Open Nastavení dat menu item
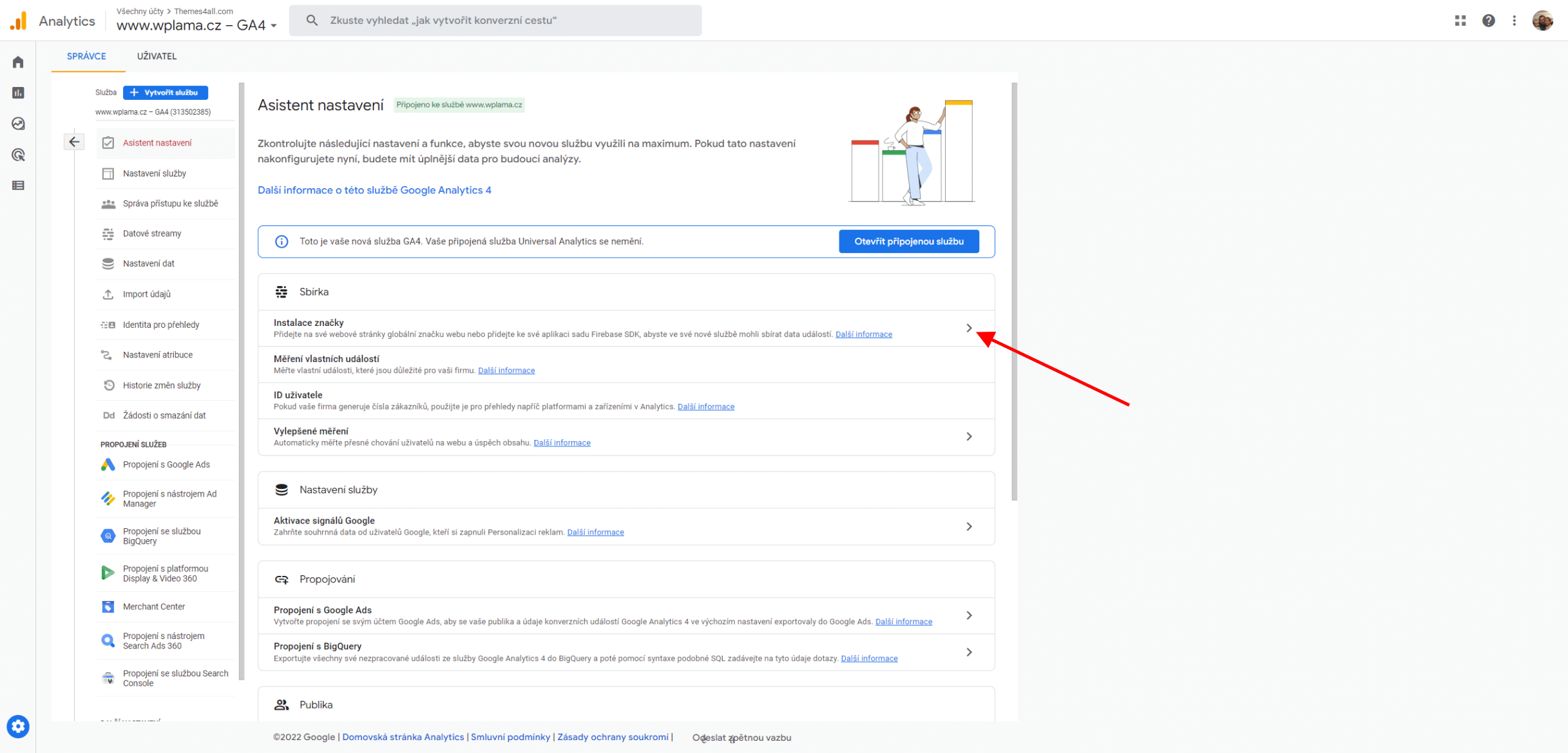Image resolution: width=1568 pixels, height=753 pixels. click(x=166, y=263)
